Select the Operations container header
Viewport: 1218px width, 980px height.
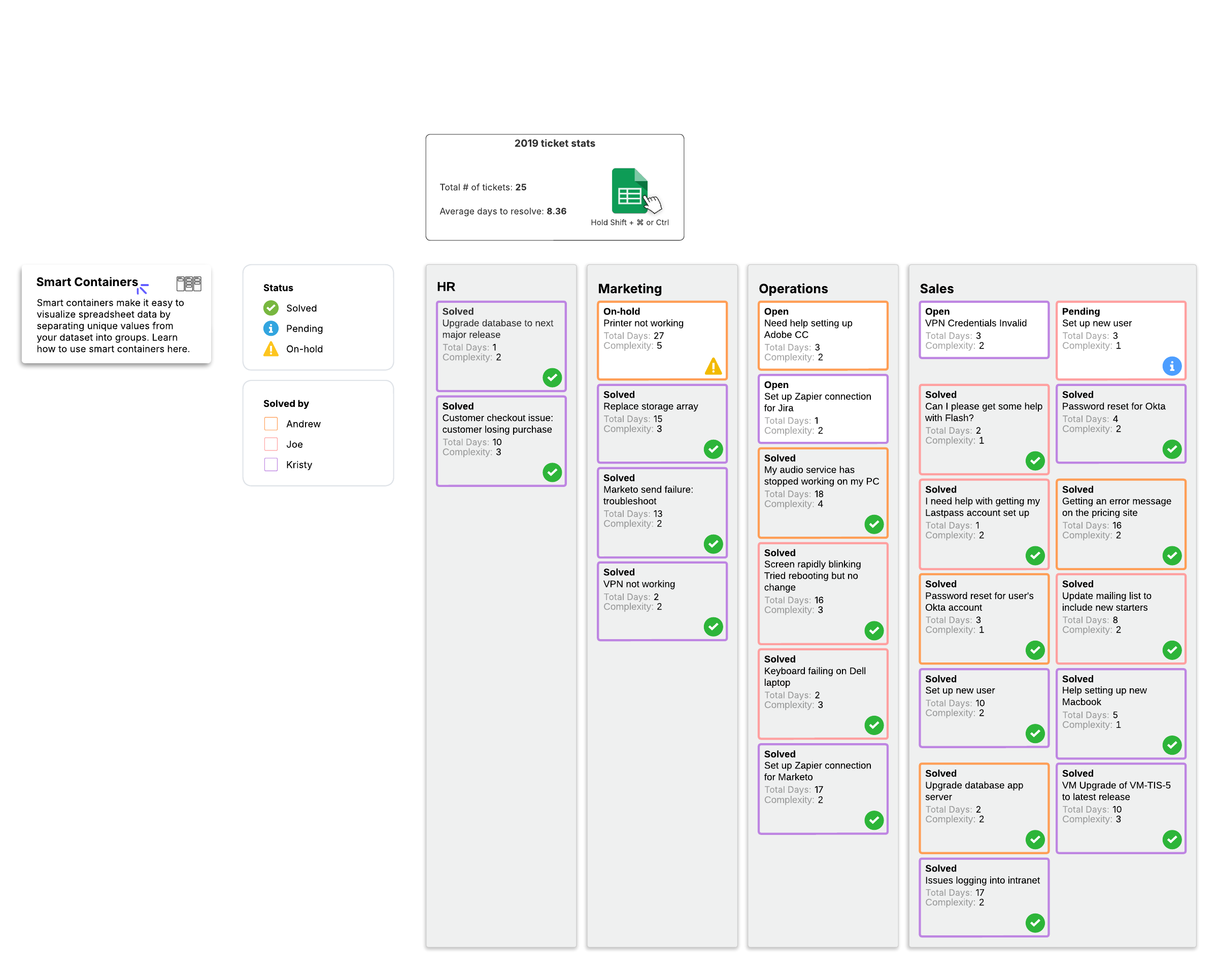793,289
